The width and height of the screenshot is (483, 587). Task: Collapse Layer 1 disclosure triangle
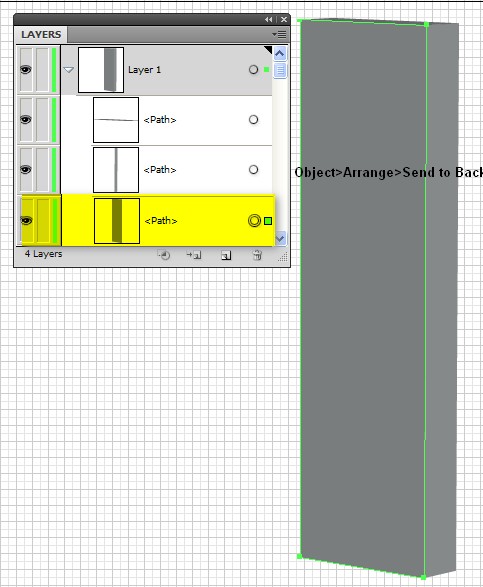click(69, 70)
